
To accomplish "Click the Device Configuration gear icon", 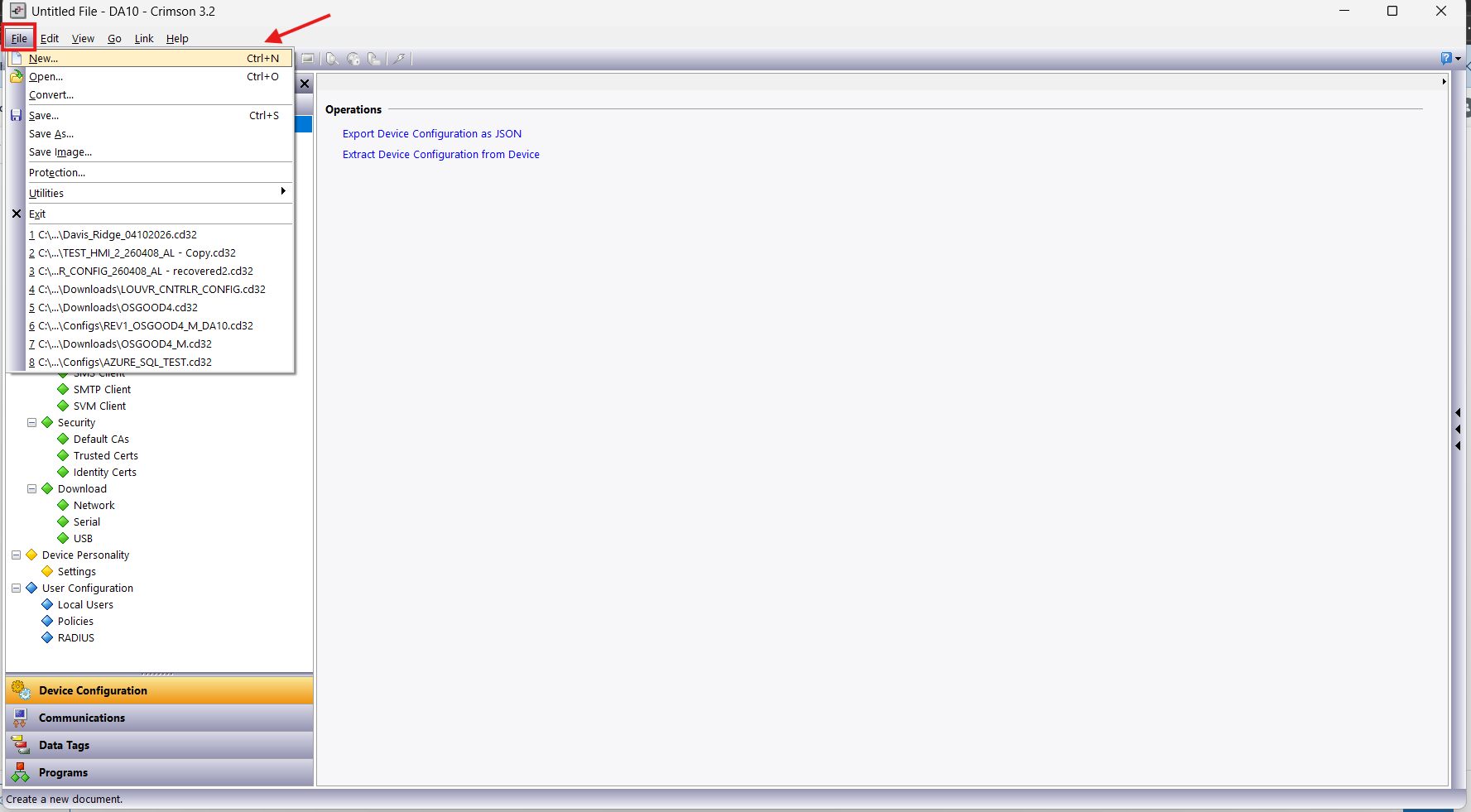I will tap(21, 690).
